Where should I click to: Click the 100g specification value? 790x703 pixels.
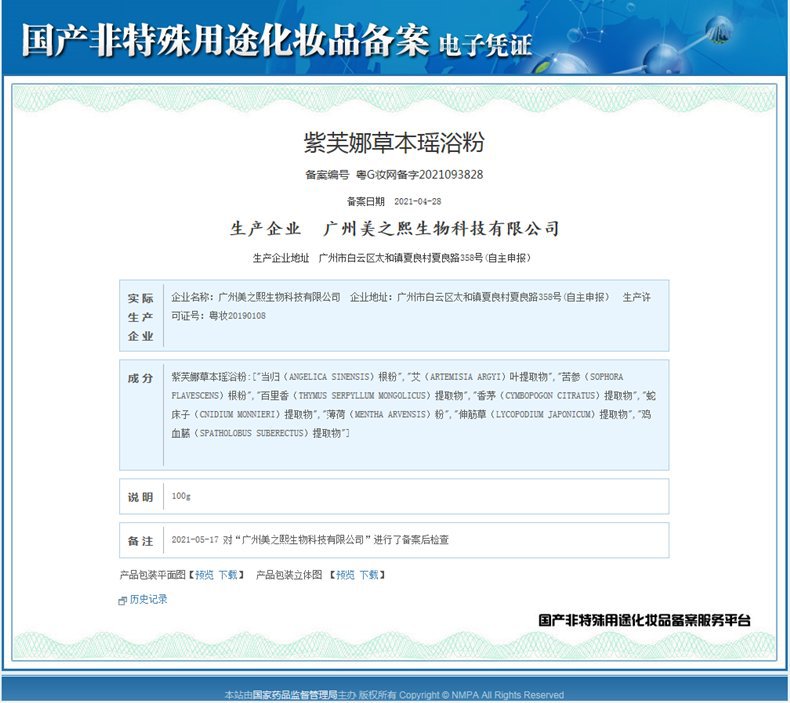click(181, 496)
